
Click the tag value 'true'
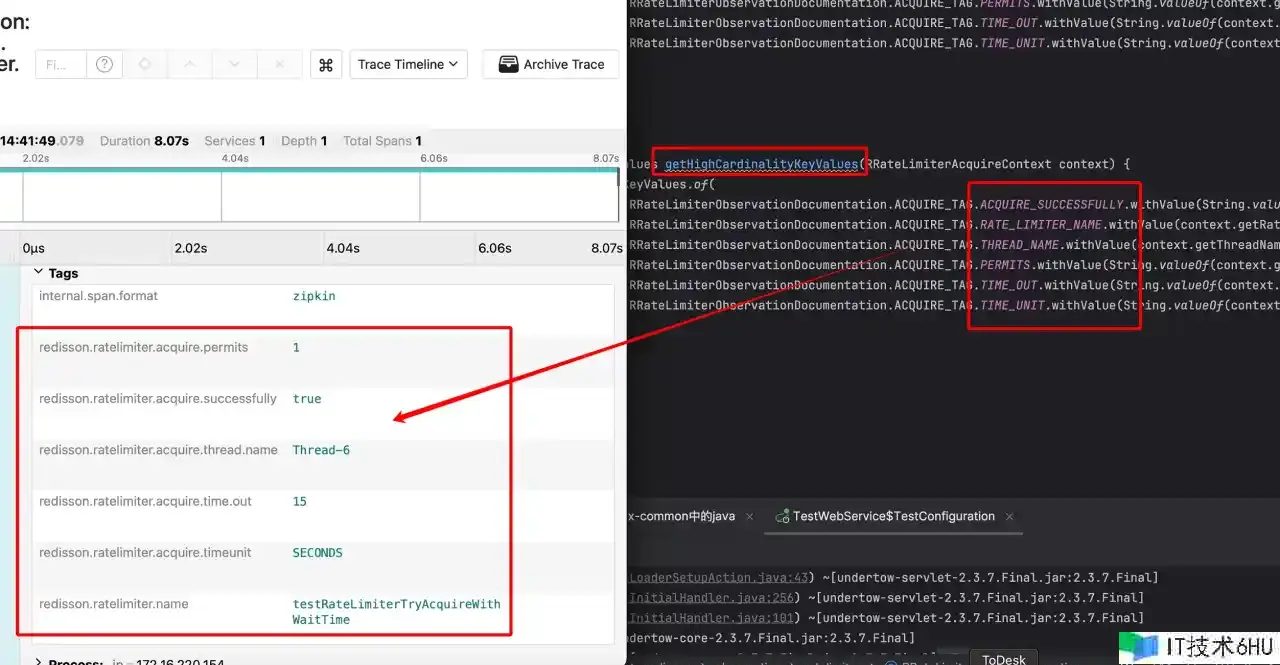point(307,398)
